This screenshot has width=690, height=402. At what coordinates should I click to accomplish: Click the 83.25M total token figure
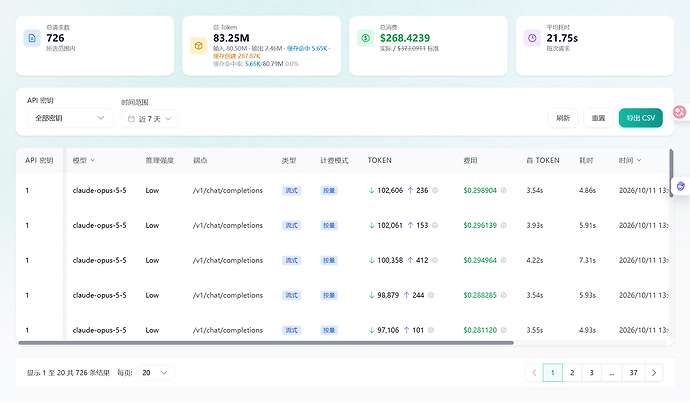[x=231, y=38]
